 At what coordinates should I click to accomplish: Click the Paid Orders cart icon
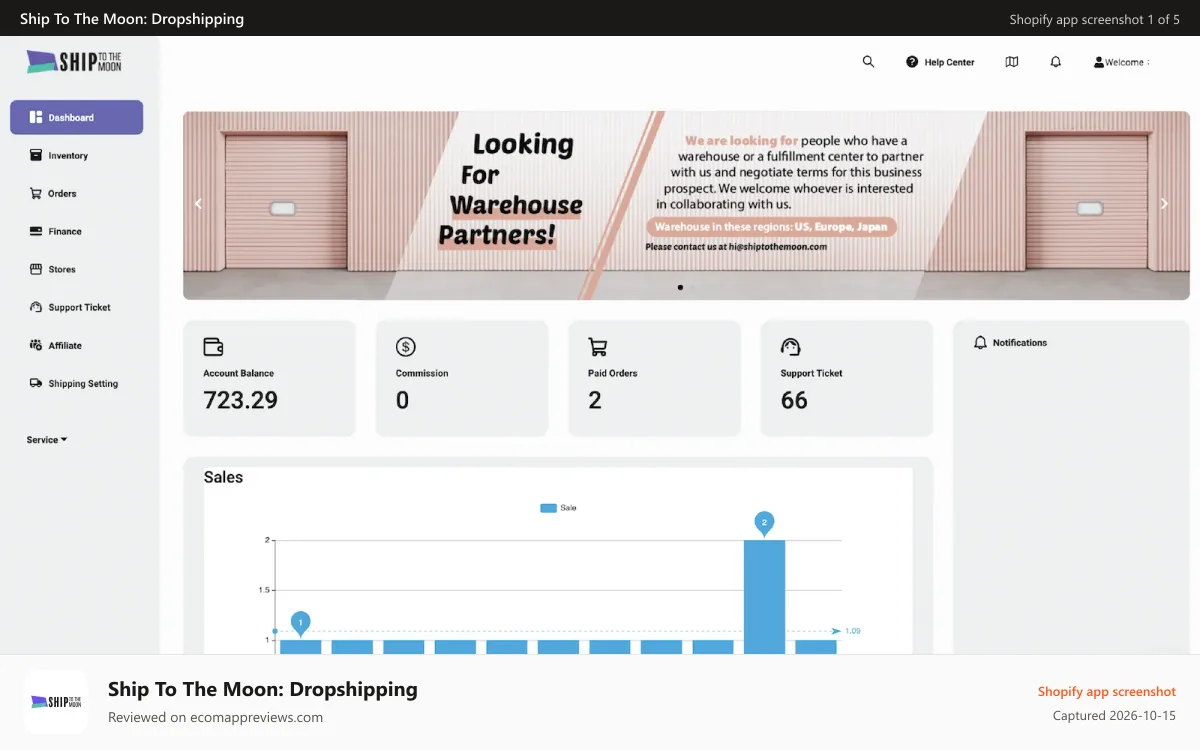[x=598, y=347]
